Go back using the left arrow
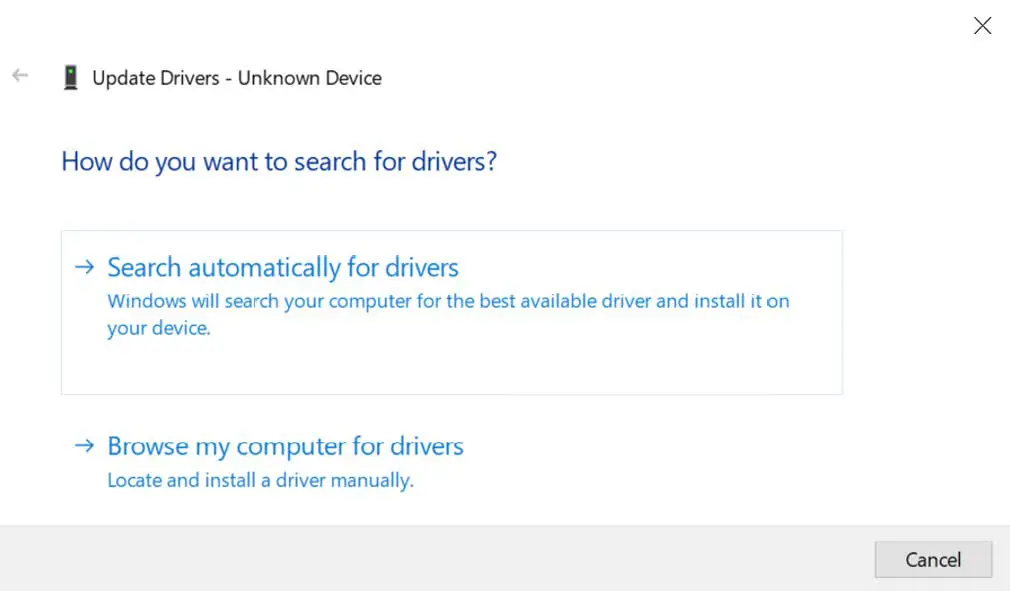Image resolution: width=1010 pixels, height=592 pixels. tap(20, 76)
